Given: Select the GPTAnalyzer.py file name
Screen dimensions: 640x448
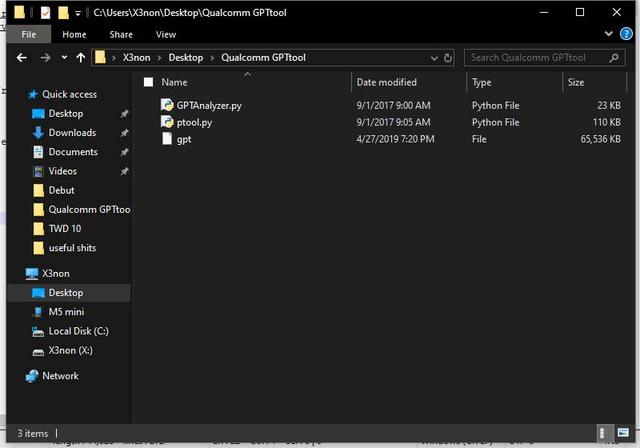Looking at the screenshot, I should 209,106.
